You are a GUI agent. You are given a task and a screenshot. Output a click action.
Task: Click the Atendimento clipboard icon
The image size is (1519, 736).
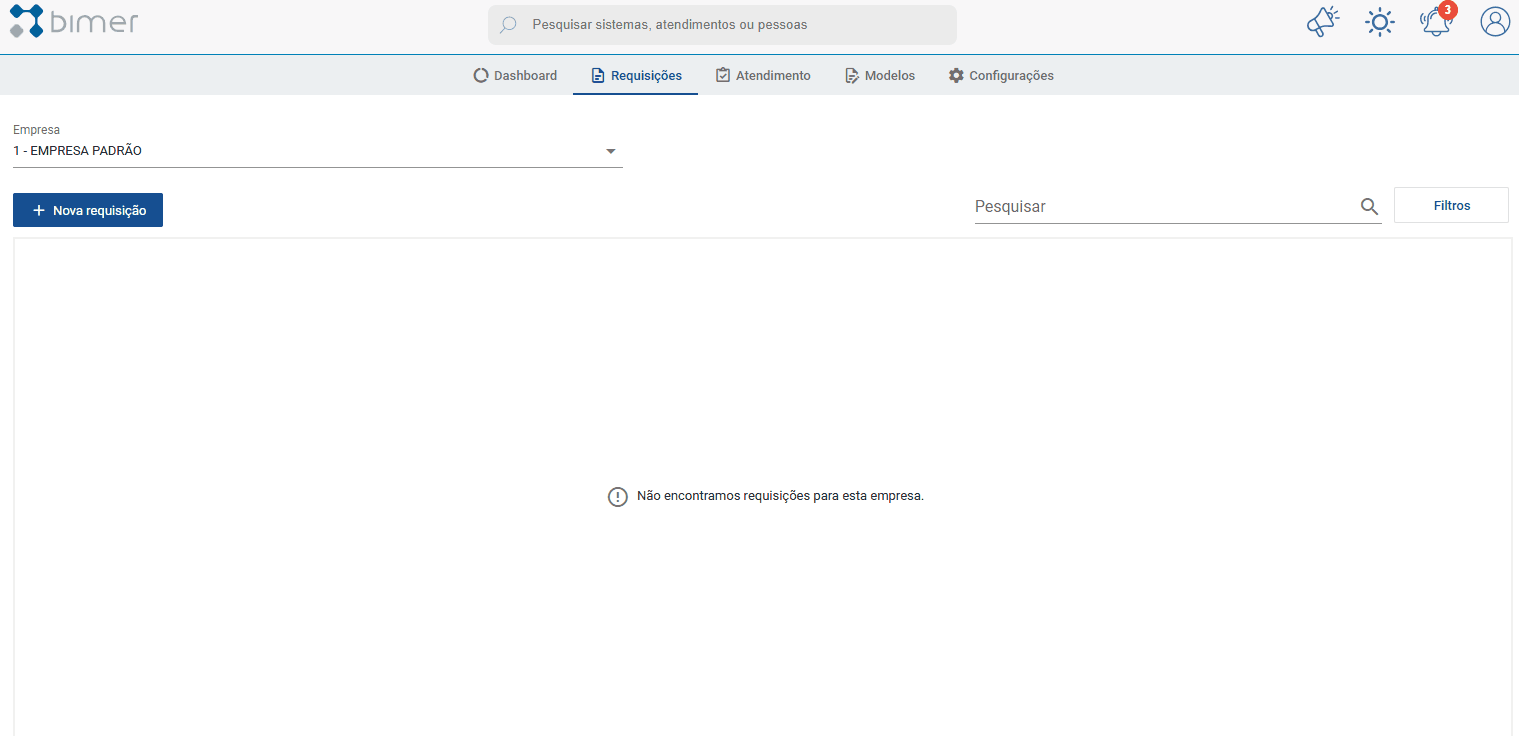(x=723, y=75)
